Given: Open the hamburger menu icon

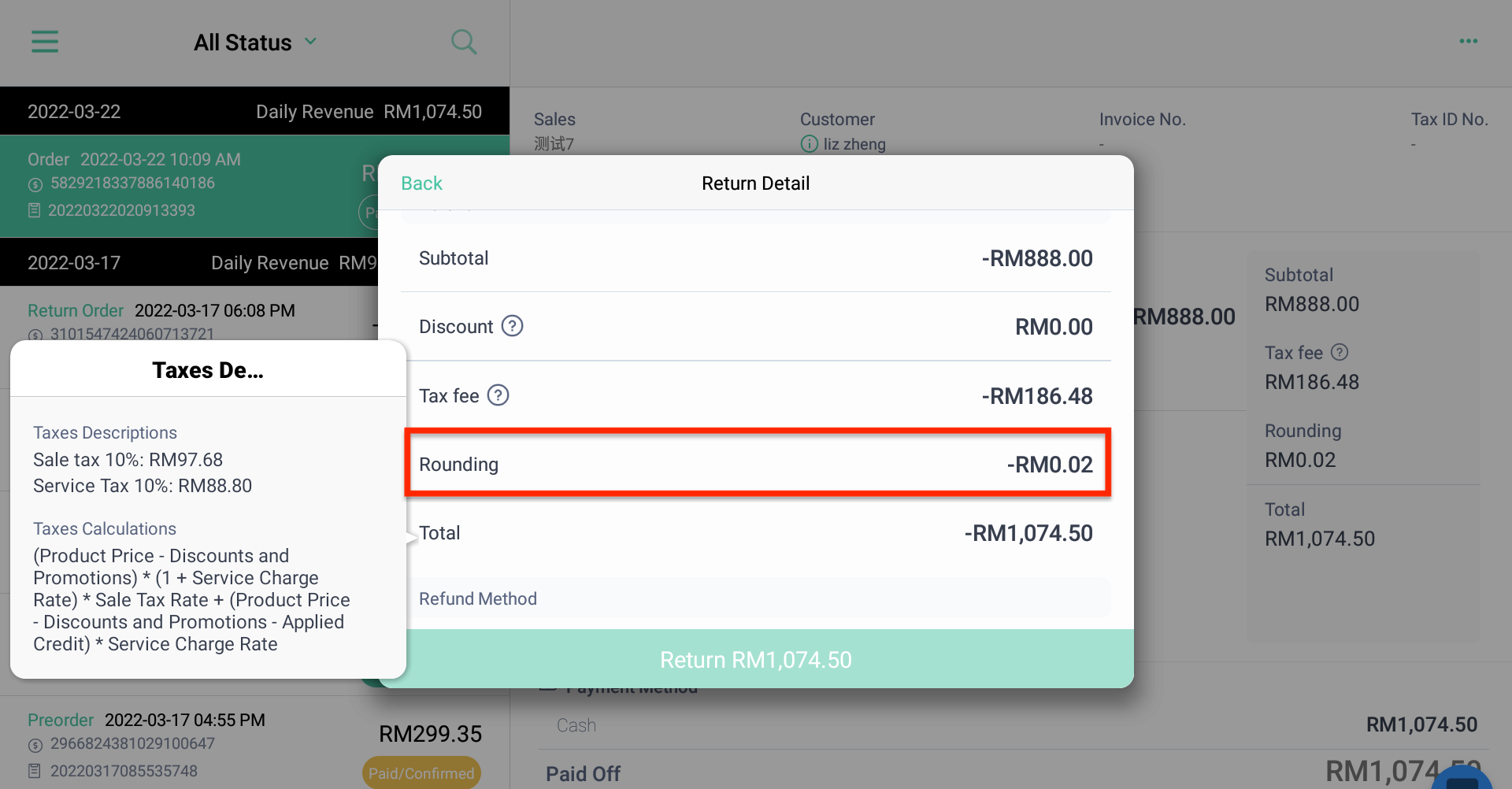Looking at the screenshot, I should [x=45, y=41].
